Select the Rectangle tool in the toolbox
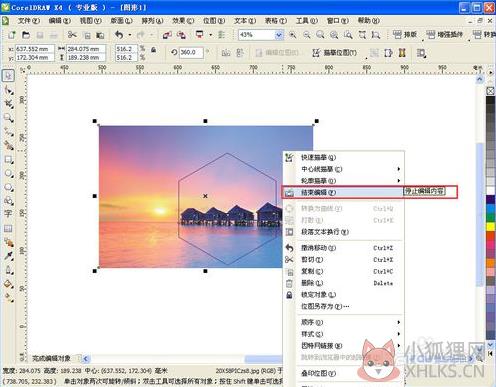This screenshot has width=496, height=387. coord(8,159)
